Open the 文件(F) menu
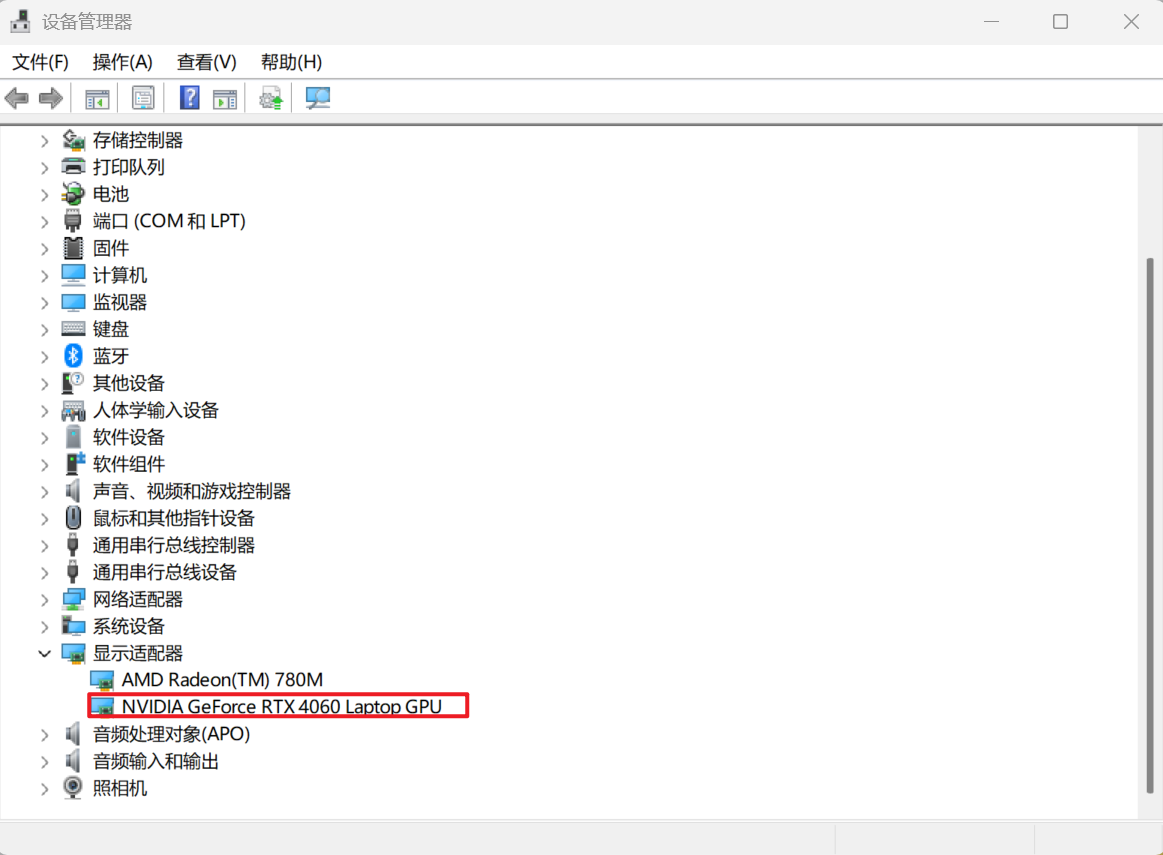This screenshot has height=855, width=1163. [x=40, y=62]
